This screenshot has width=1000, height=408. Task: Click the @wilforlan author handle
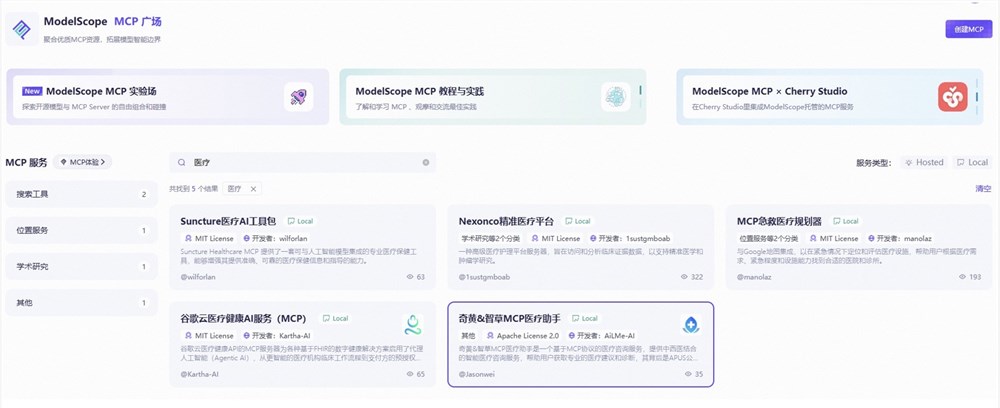pyautogui.click(x=199, y=277)
